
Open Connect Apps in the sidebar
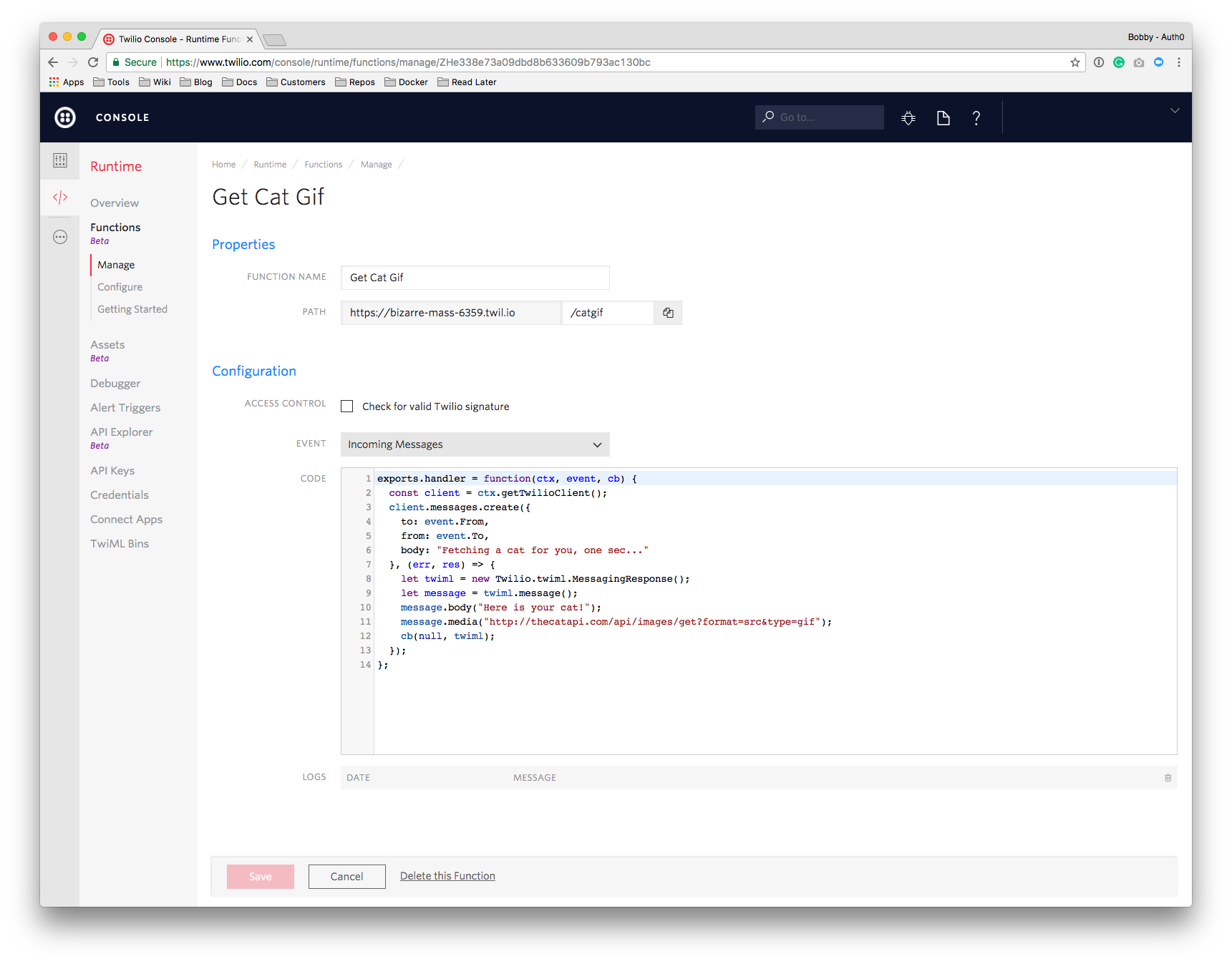click(x=126, y=520)
